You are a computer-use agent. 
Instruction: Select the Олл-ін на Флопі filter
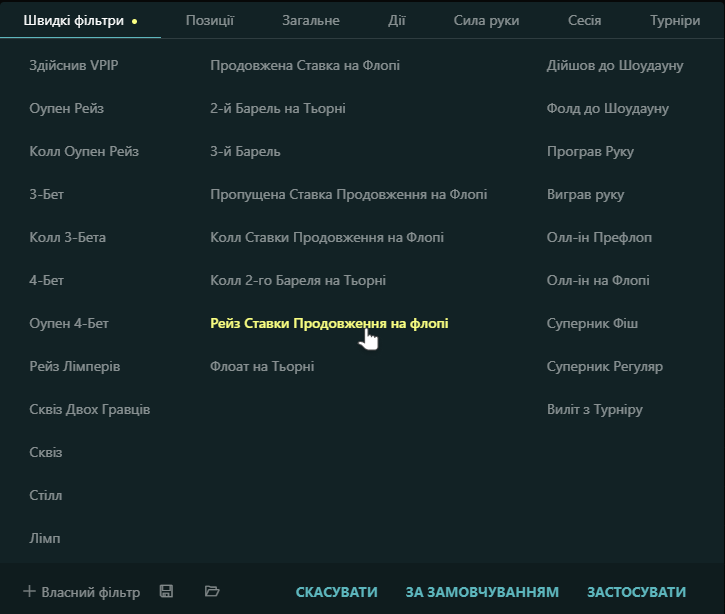(598, 280)
